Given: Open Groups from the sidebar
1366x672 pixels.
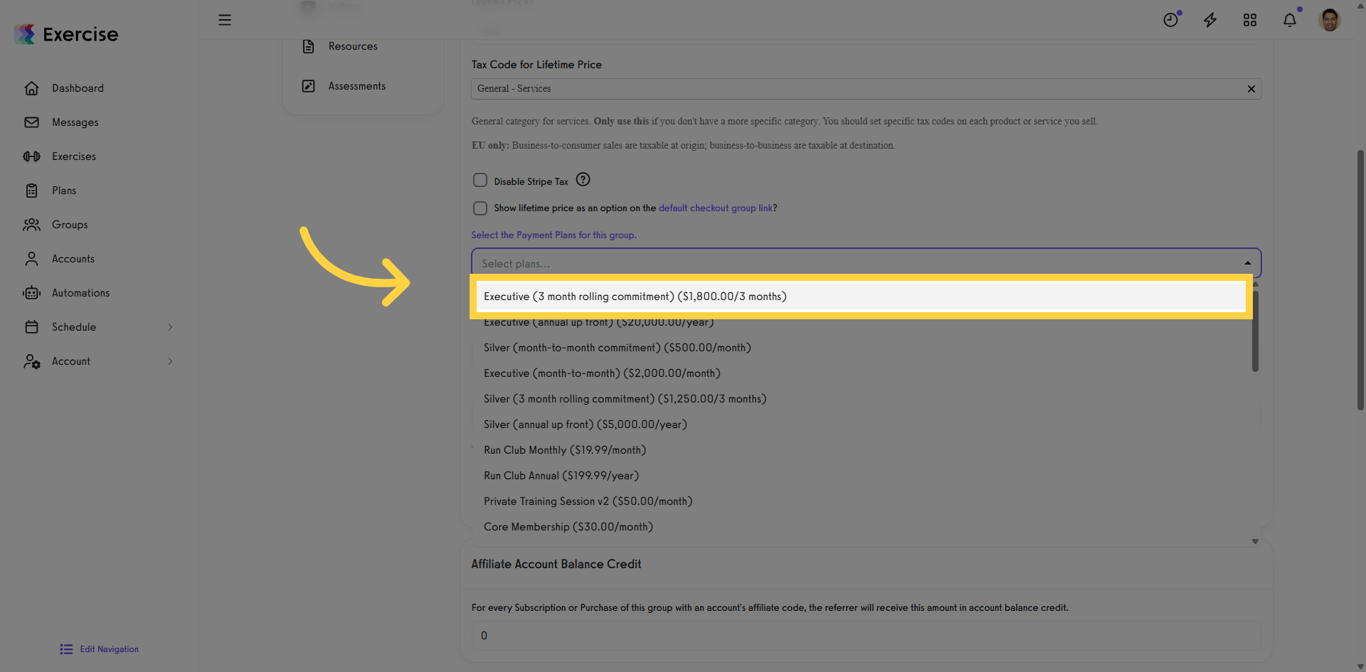Looking at the screenshot, I should [68, 224].
